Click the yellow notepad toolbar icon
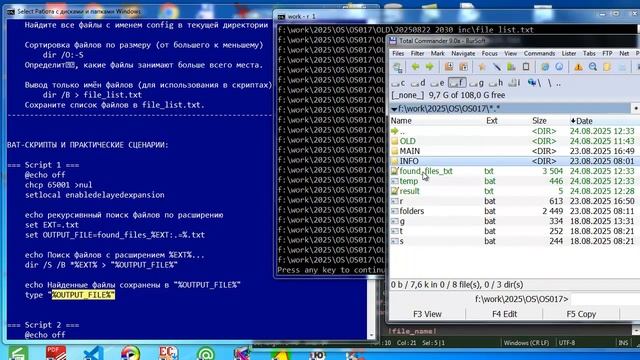This screenshot has width=640, height=360. pos(607,67)
